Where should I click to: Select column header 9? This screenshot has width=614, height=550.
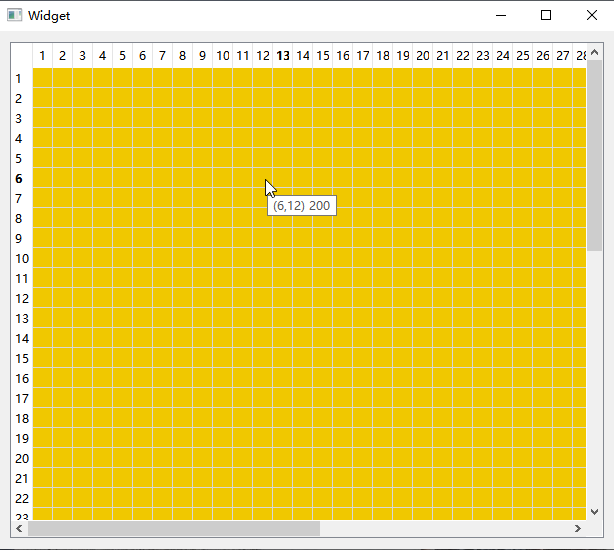[x=202, y=56]
